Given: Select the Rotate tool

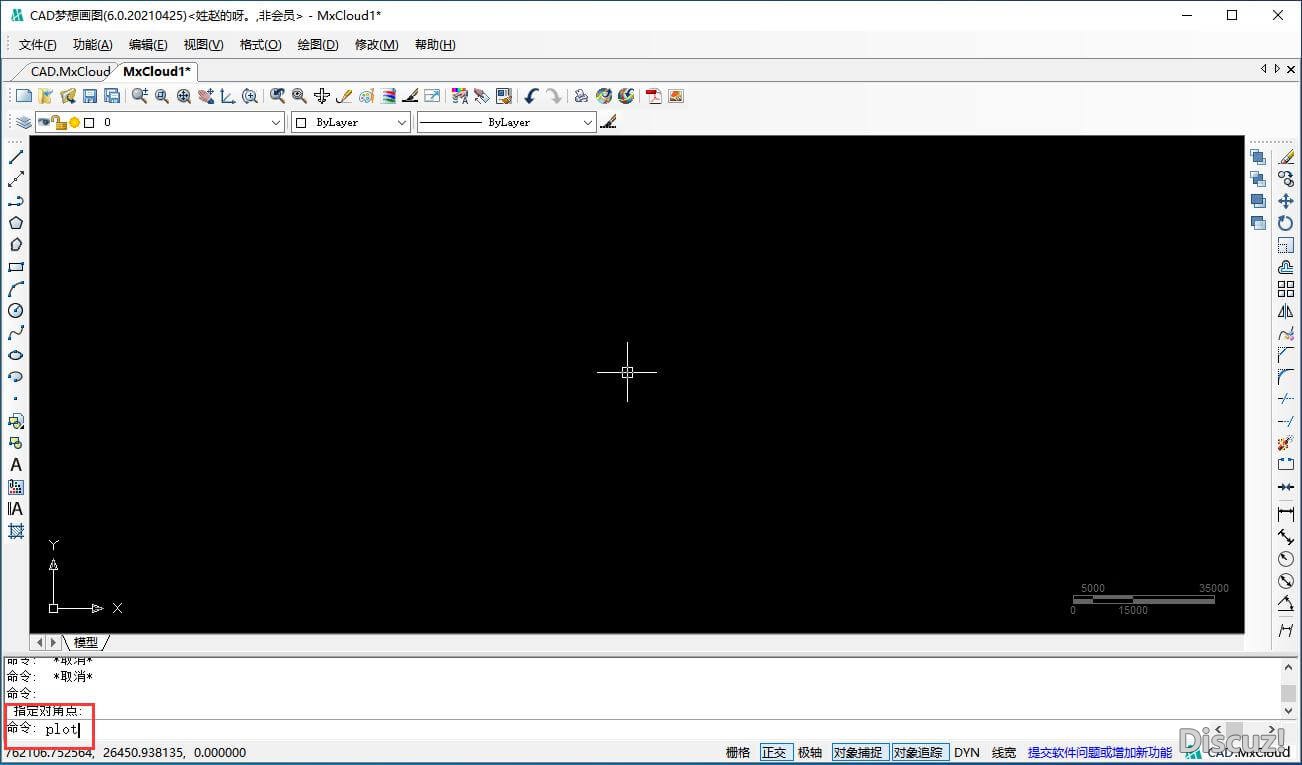Looking at the screenshot, I should tap(1286, 223).
